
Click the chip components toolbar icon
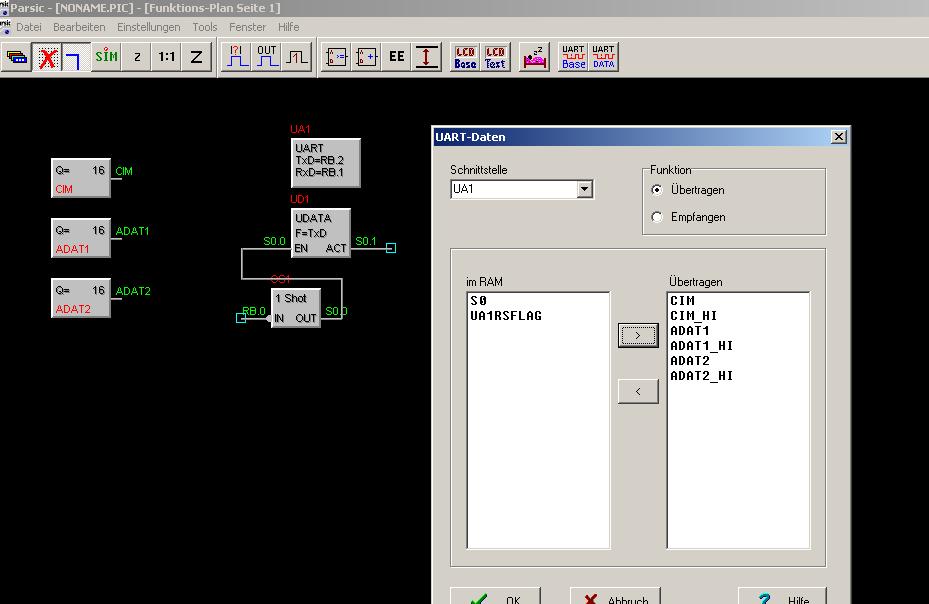click(x=17, y=57)
